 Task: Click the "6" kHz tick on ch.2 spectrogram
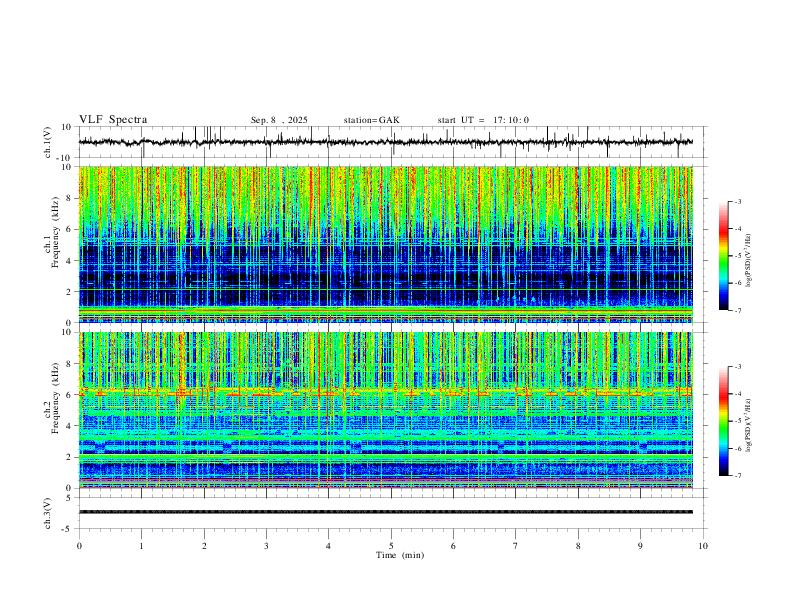[70, 395]
